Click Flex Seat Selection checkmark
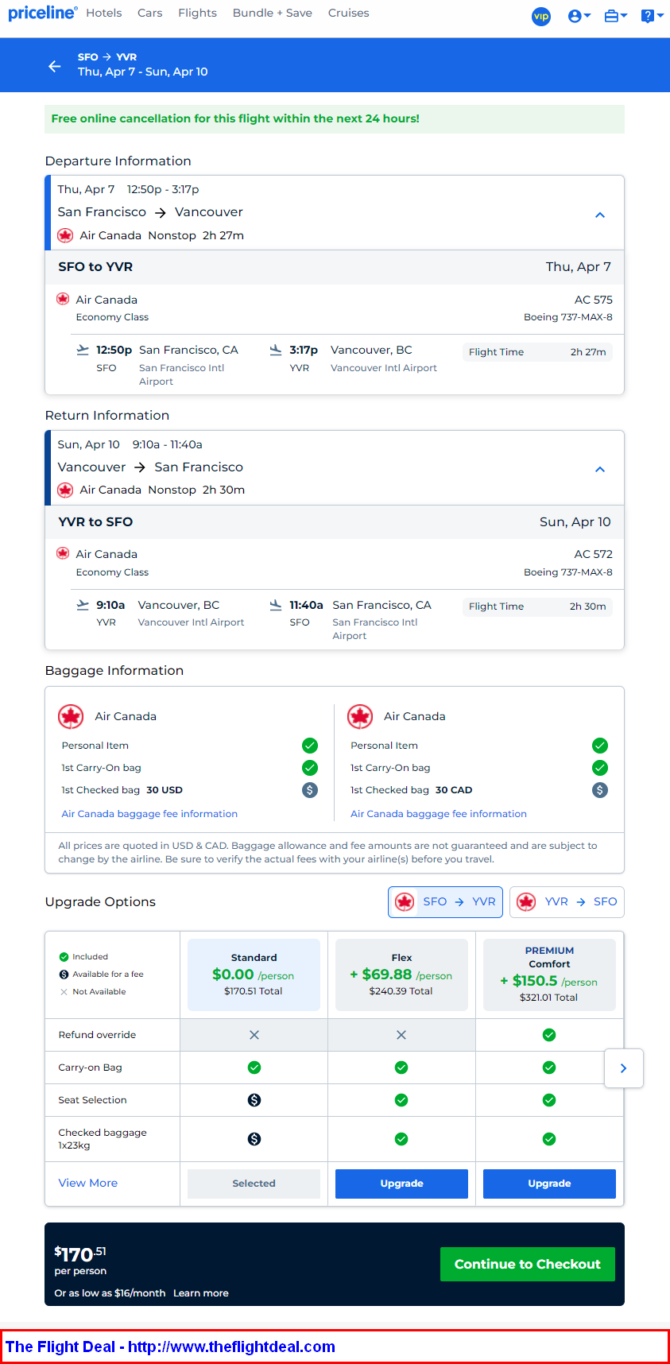This screenshot has height=1364, width=670. pyautogui.click(x=401, y=1100)
